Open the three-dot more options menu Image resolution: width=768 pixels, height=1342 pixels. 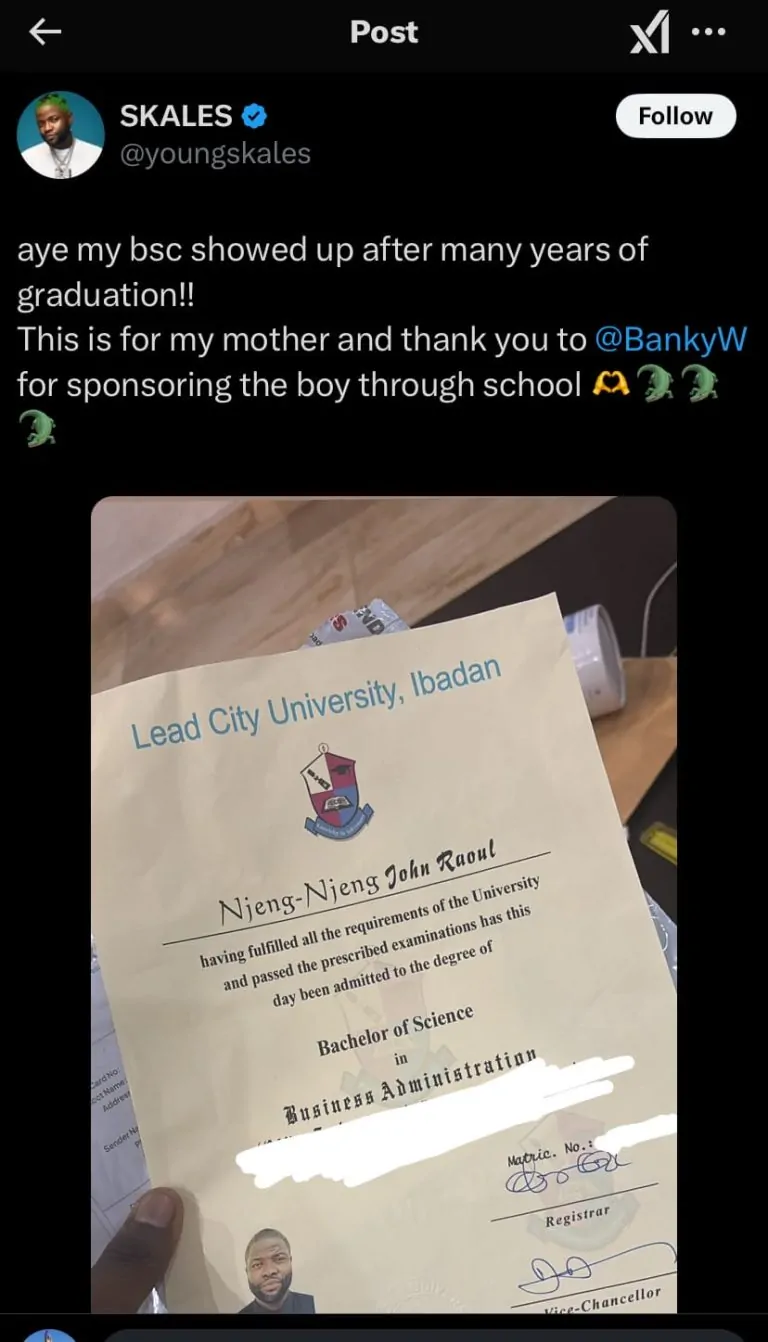tap(708, 32)
